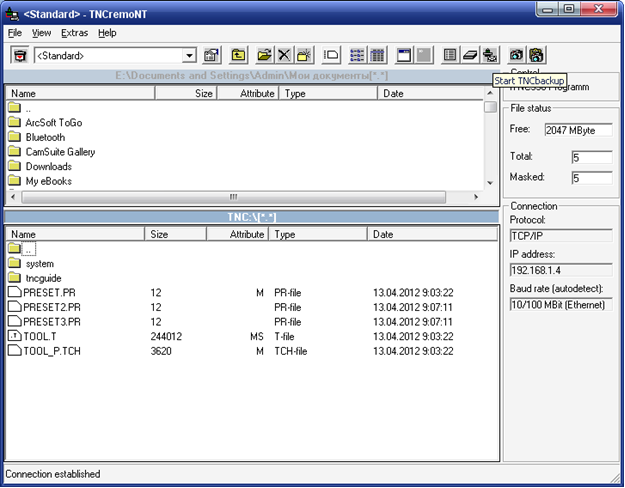The width and height of the screenshot is (625, 488).
Task: Select the TOOL.T file in TNC list
Action: [40, 337]
